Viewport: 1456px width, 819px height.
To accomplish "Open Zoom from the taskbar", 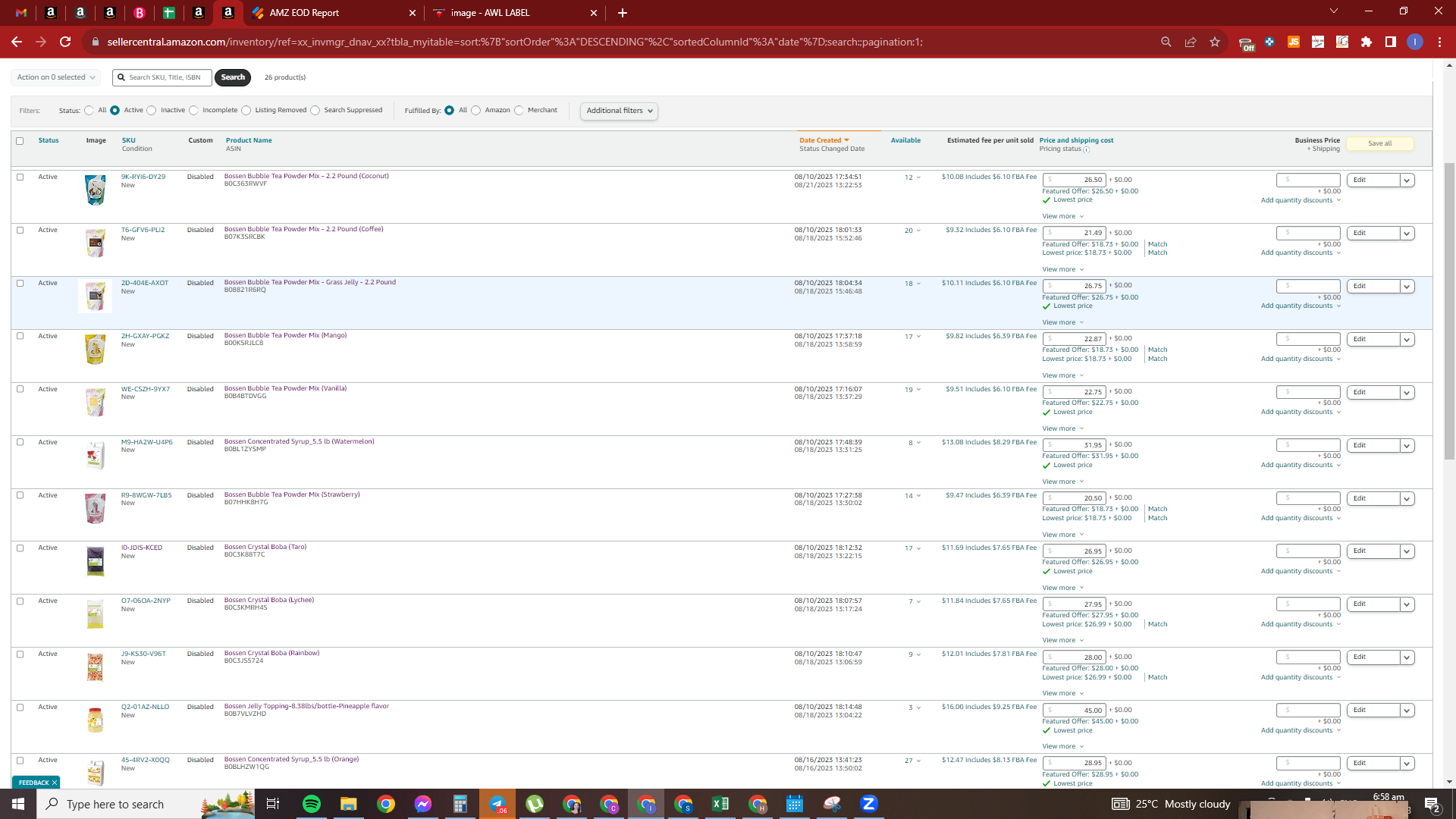I will click(869, 804).
